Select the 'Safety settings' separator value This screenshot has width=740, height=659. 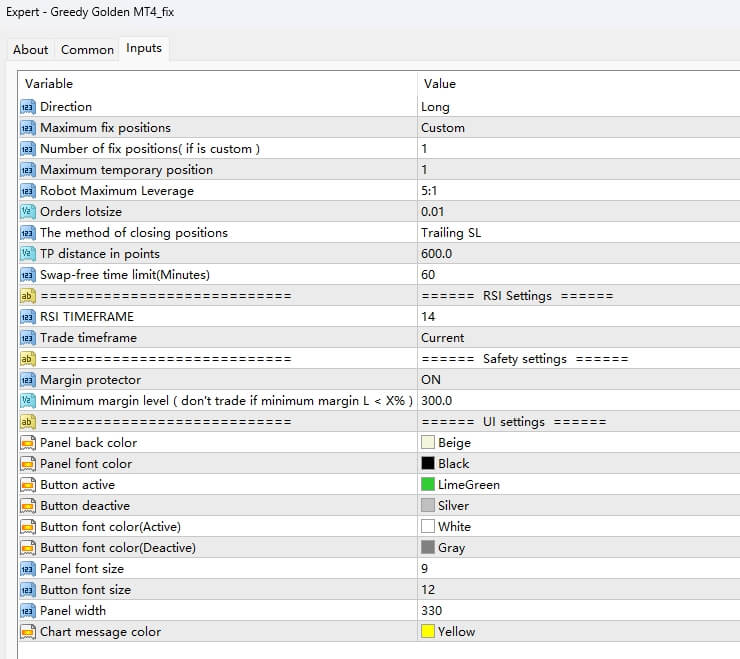[525, 359]
